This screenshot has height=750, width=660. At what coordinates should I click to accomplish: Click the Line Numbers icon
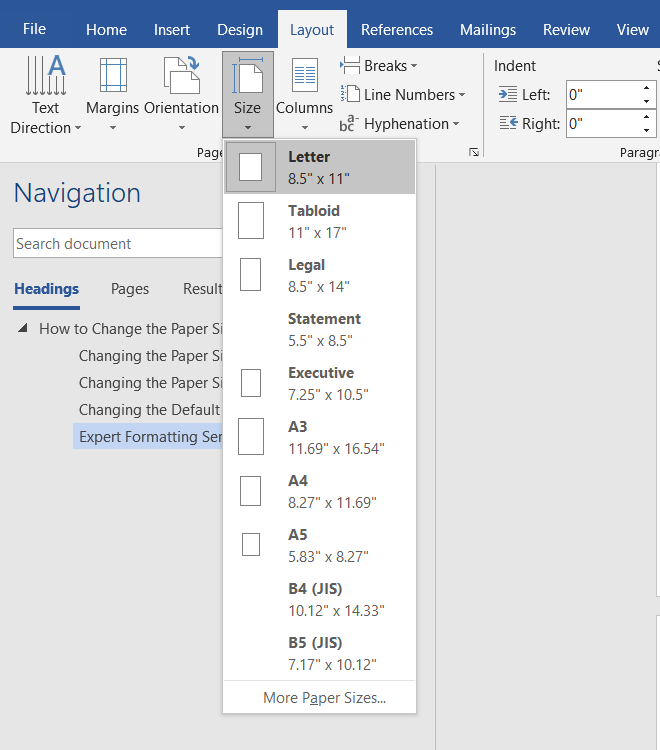tap(350, 95)
